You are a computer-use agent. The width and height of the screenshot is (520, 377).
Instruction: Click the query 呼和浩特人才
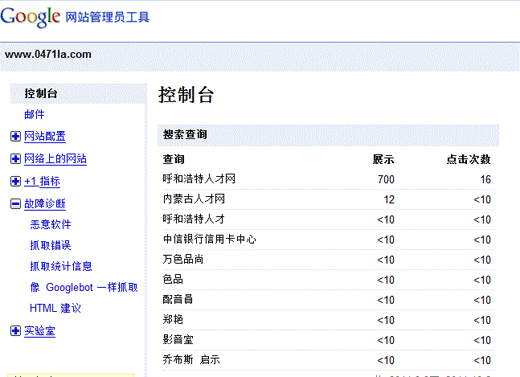point(194,219)
